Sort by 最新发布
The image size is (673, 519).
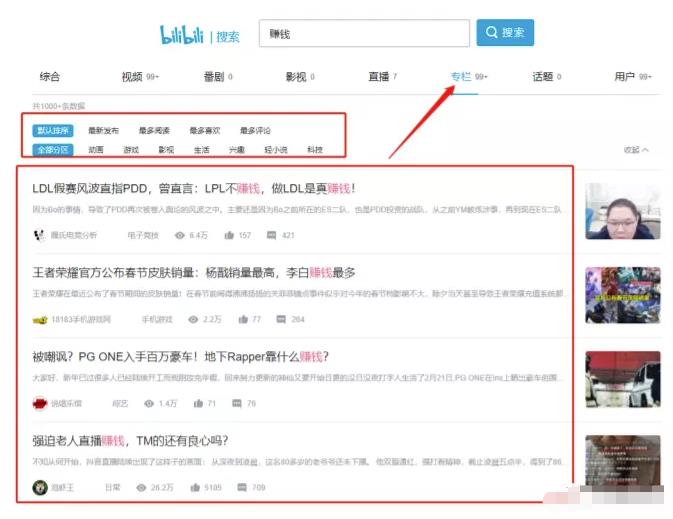[103, 131]
